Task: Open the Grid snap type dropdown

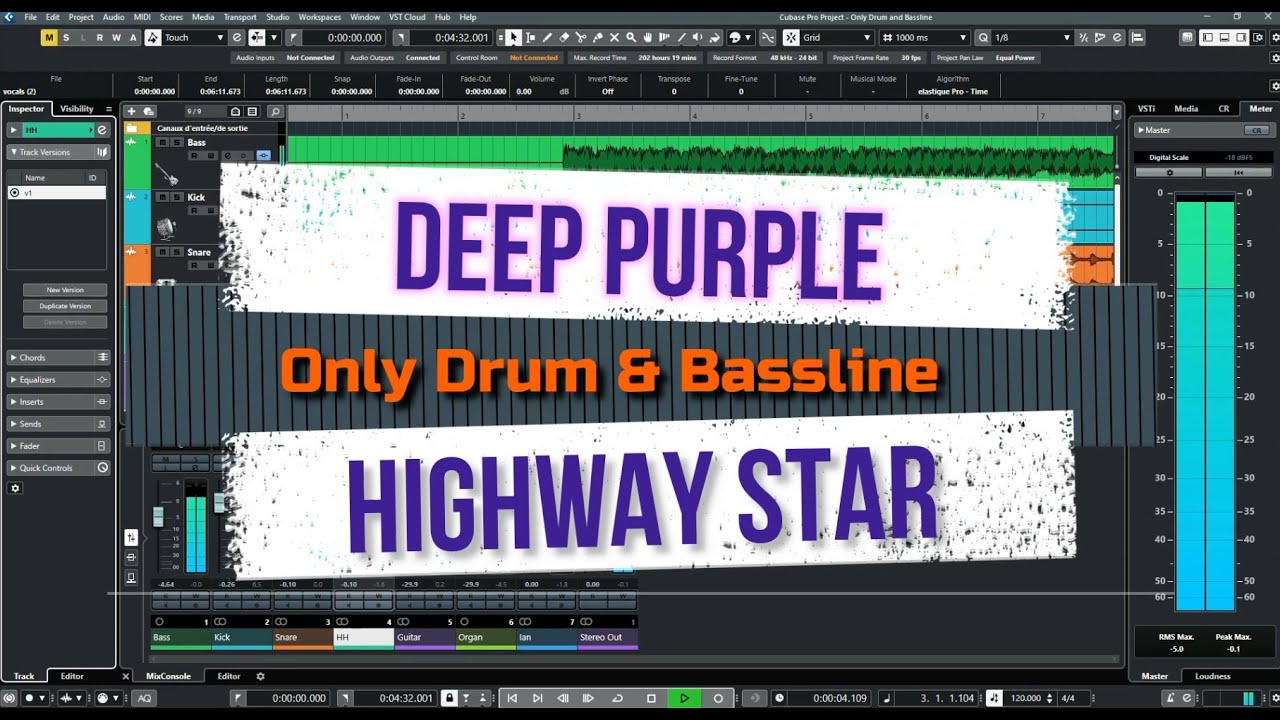Action: click(x=837, y=37)
